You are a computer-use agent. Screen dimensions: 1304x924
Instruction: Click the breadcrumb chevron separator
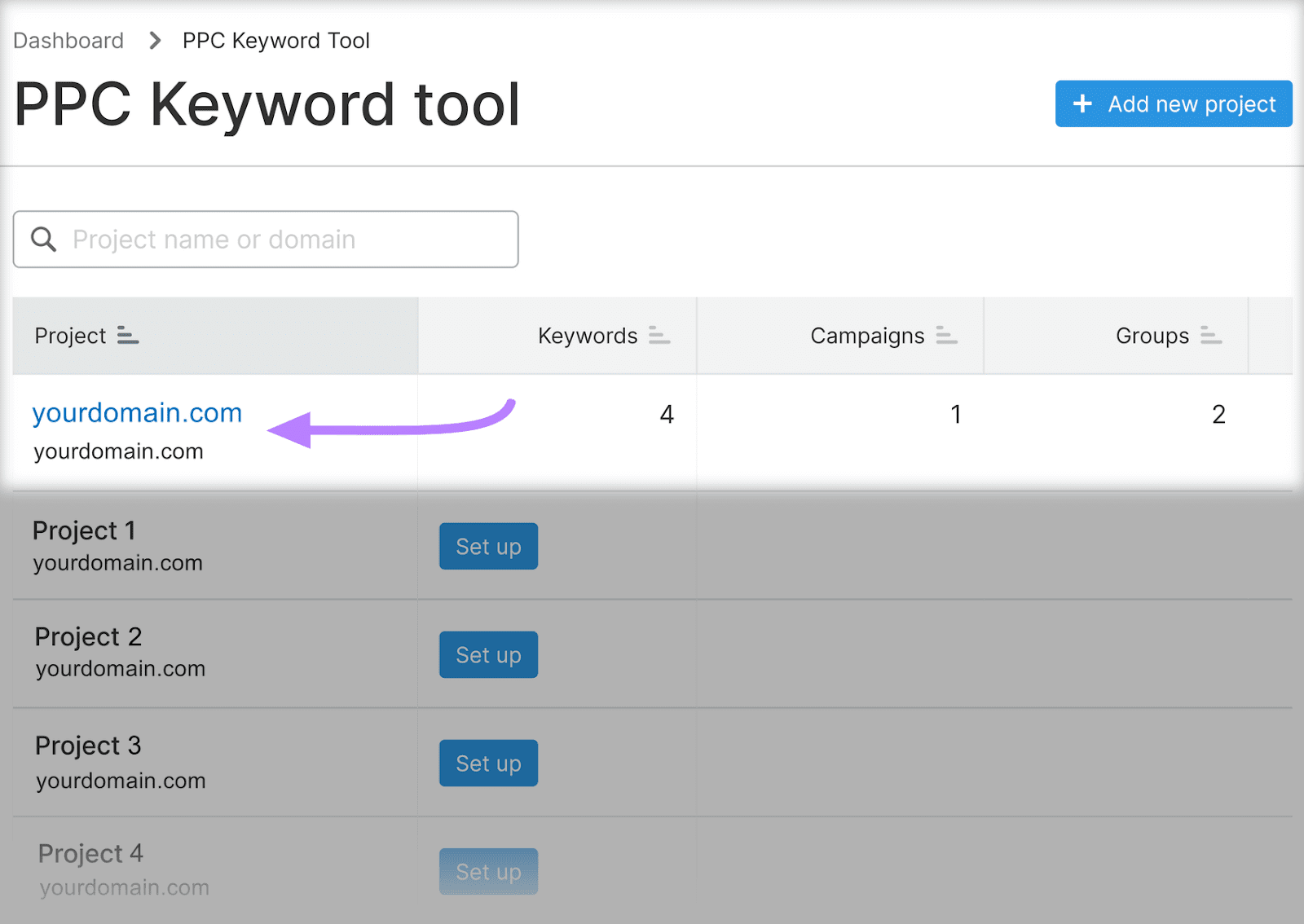click(155, 41)
